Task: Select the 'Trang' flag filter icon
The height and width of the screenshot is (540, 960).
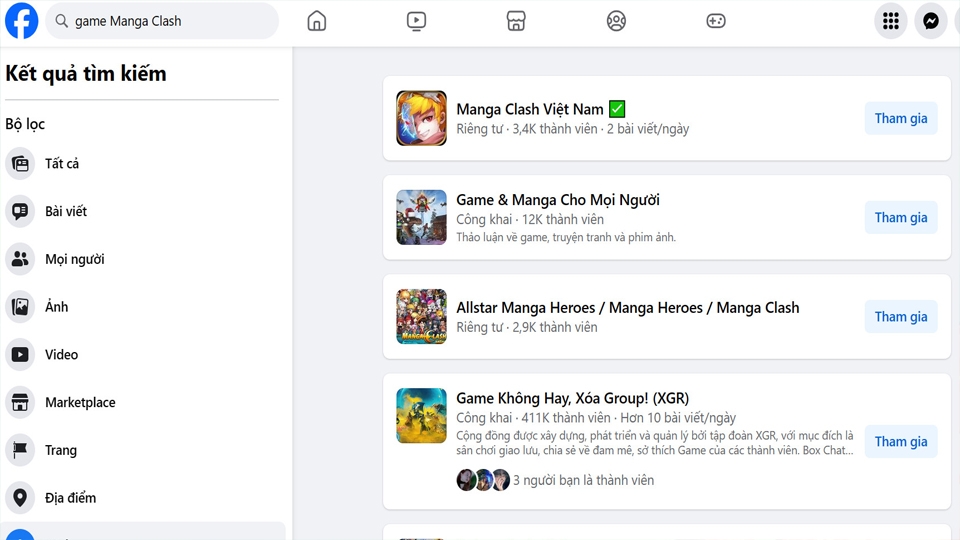Action: (20, 450)
